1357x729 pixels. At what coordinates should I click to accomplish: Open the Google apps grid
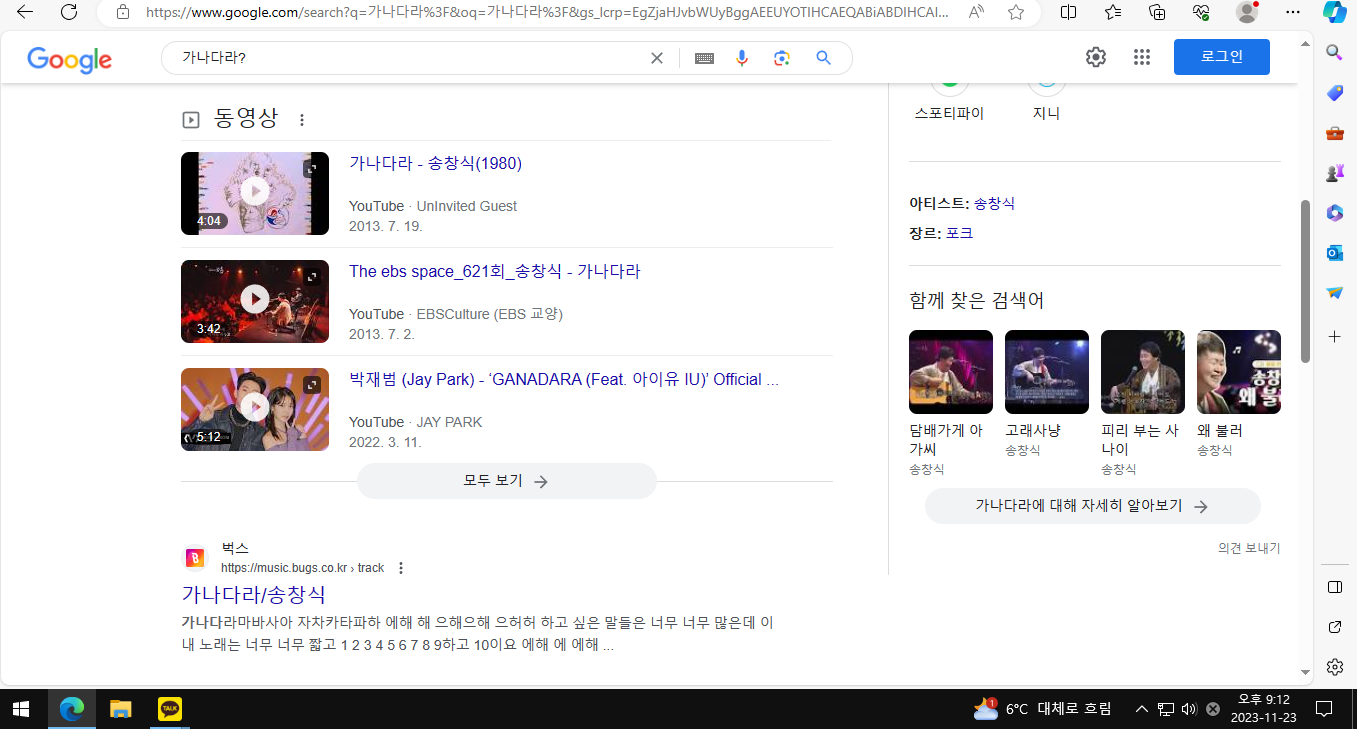coord(1142,57)
